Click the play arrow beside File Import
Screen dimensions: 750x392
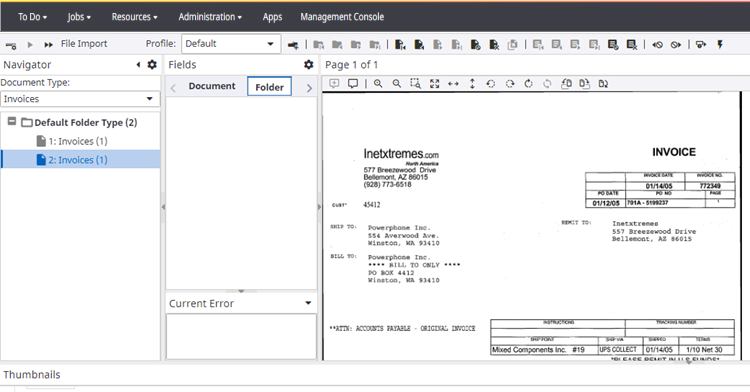click(x=30, y=44)
